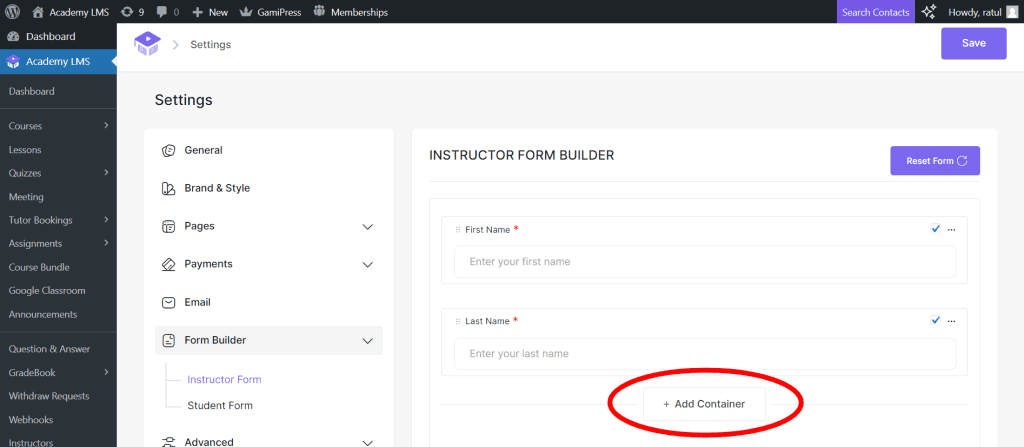Collapse the Form Builder section chevron
Image resolution: width=1024 pixels, height=447 pixels.
point(368,341)
